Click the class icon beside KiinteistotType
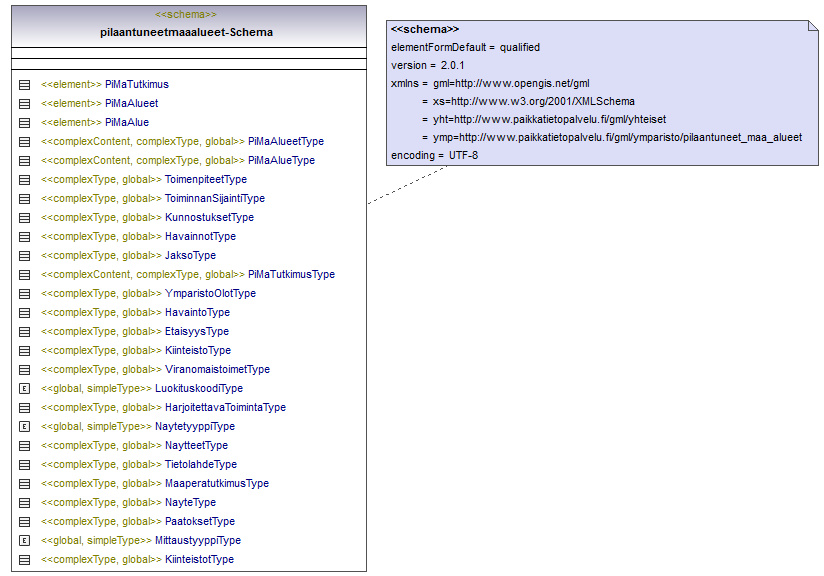Image resolution: width=824 pixels, height=576 pixels. pyautogui.click(x=24, y=560)
